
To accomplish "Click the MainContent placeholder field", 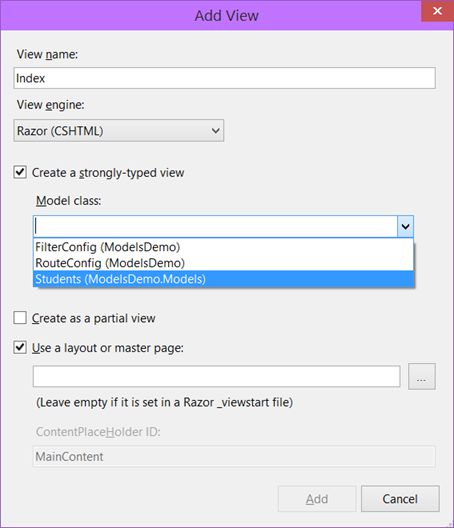I will [234, 456].
